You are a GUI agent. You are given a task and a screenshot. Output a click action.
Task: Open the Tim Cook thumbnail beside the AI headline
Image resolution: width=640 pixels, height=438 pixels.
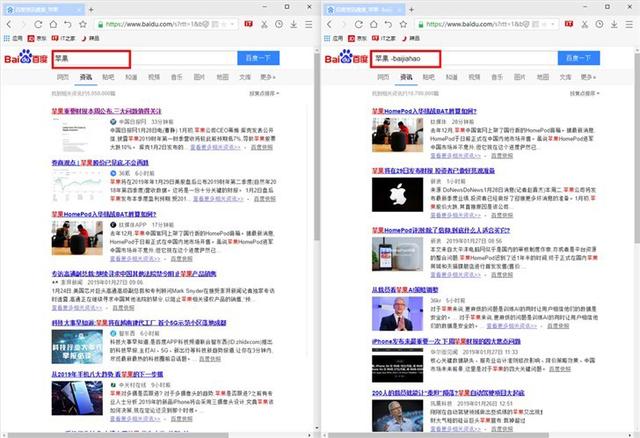pyautogui.click(x=397, y=313)
